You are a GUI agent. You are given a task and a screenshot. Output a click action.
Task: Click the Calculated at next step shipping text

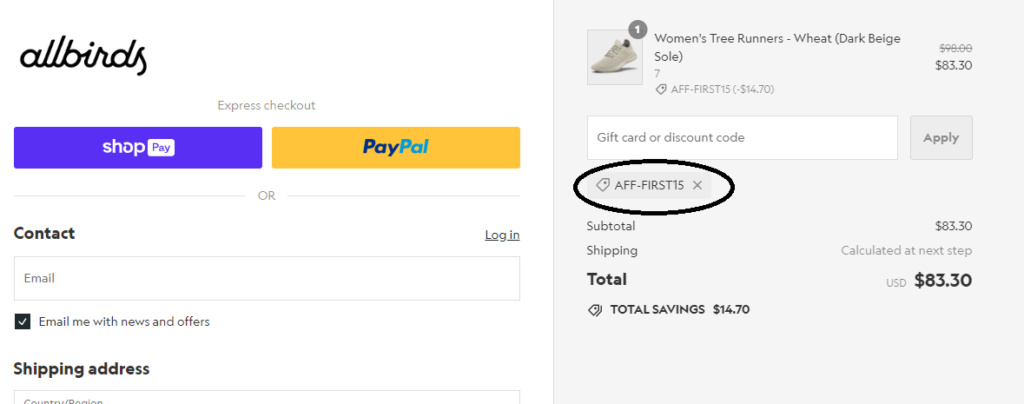pos(906,251)
